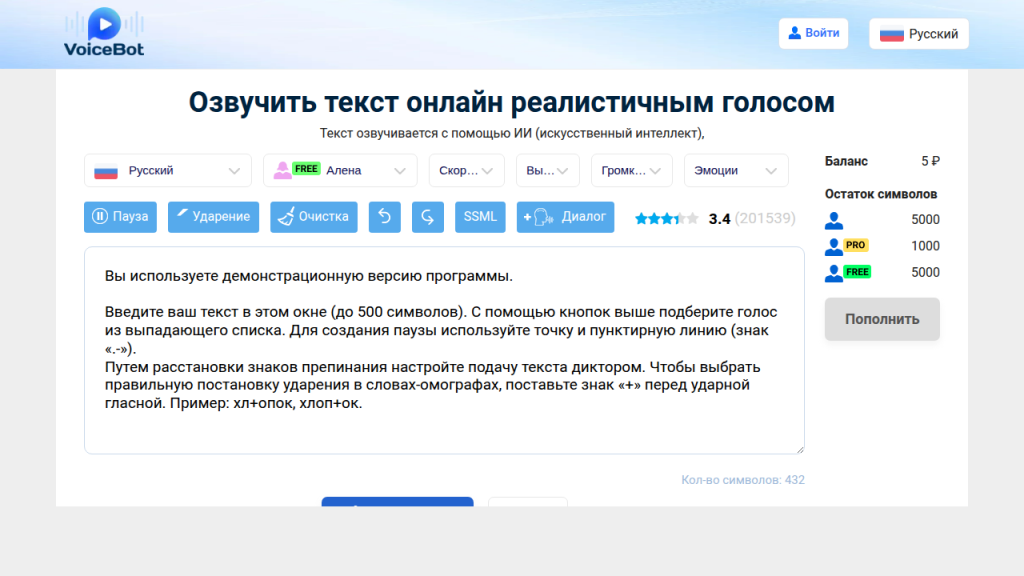The width and height of the screenshot is (1024, 576).
Task: Click inside the demo text input area
Action: [444, 350]
